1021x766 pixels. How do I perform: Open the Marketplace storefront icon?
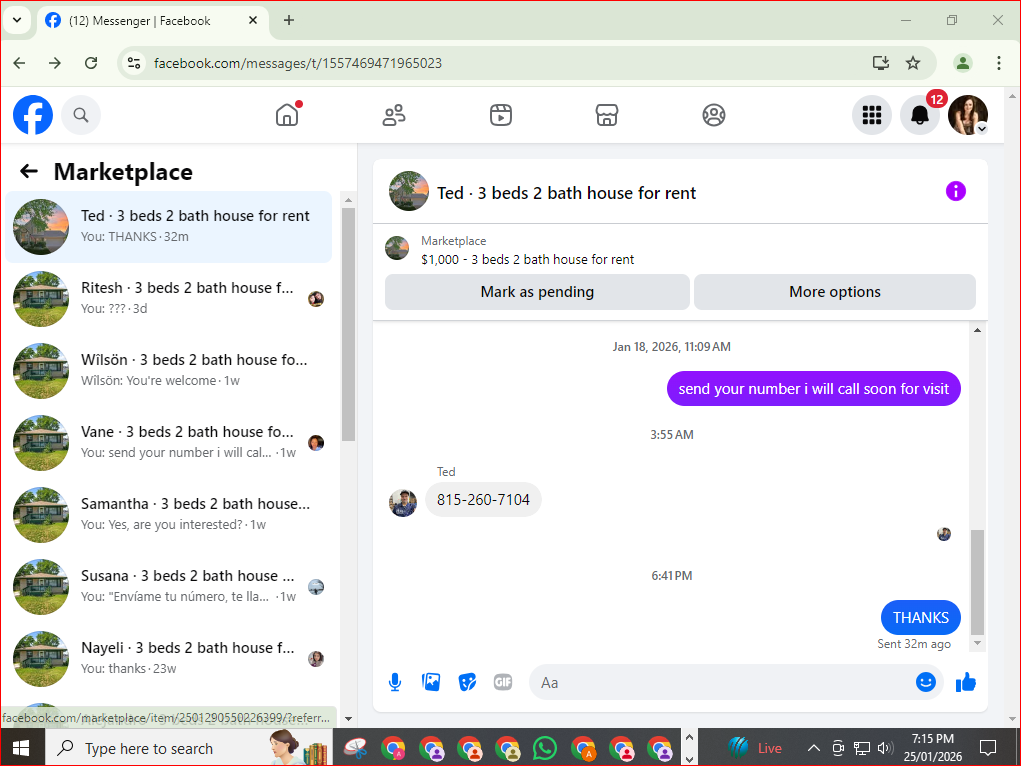[x=607, y=115]
